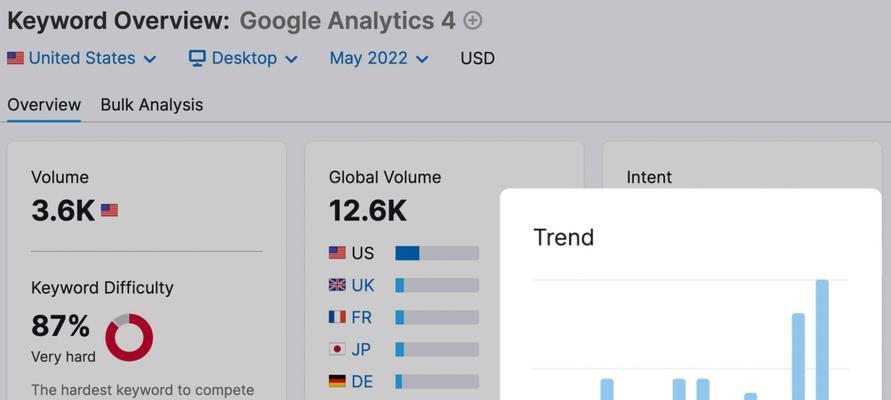
Task: Click the UK country link
Action: 363,285
